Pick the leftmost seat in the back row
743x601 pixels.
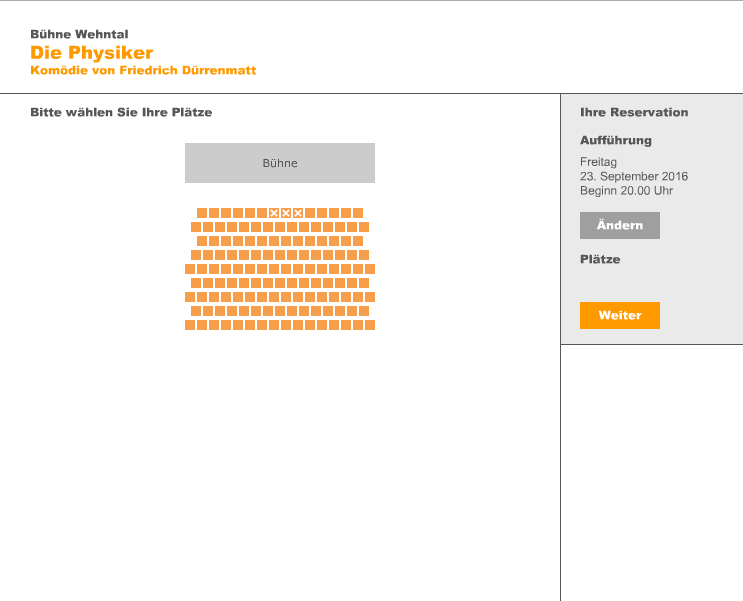click(190, 325)
